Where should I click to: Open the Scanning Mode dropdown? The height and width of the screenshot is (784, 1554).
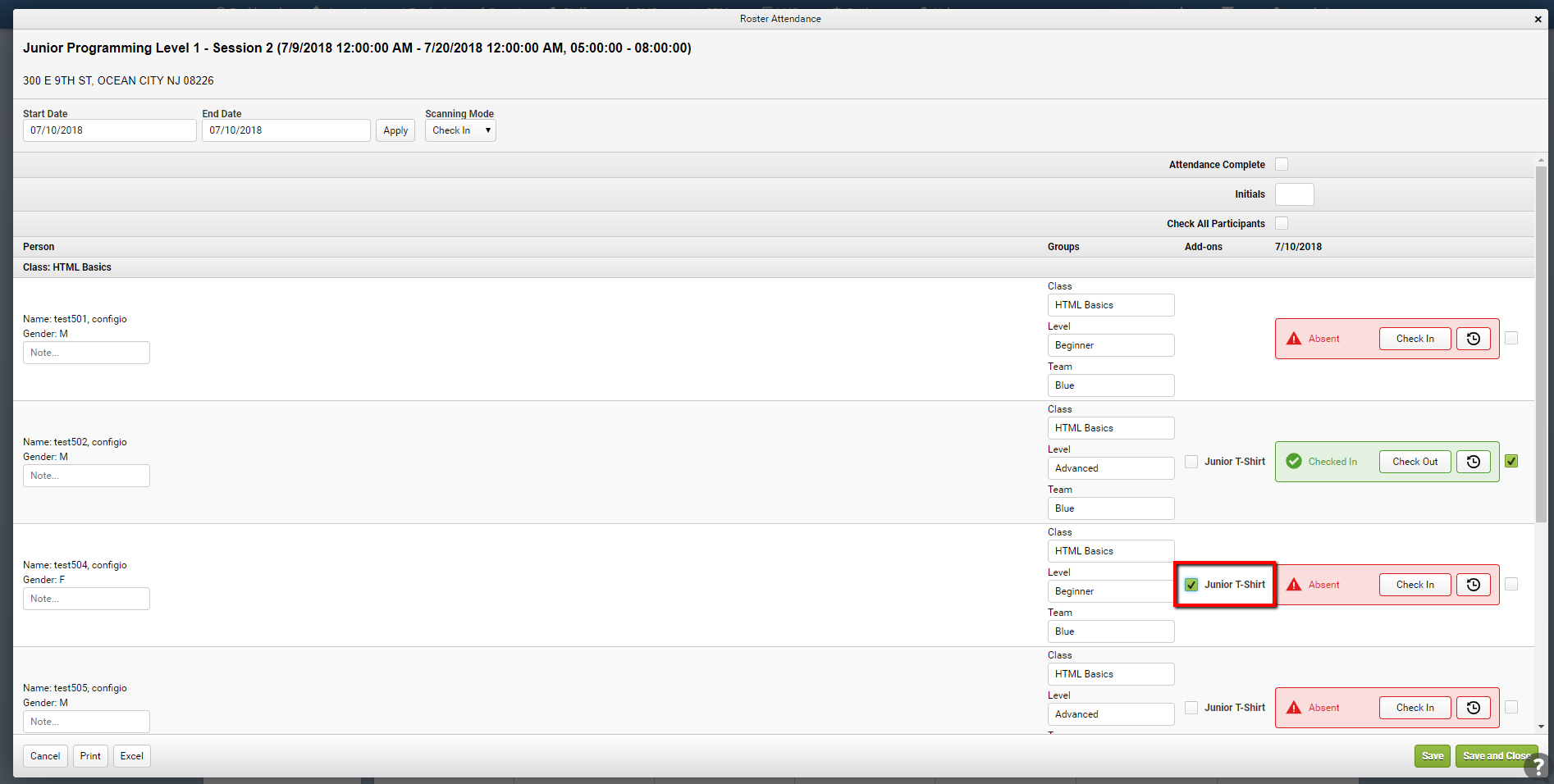[460, 130]
